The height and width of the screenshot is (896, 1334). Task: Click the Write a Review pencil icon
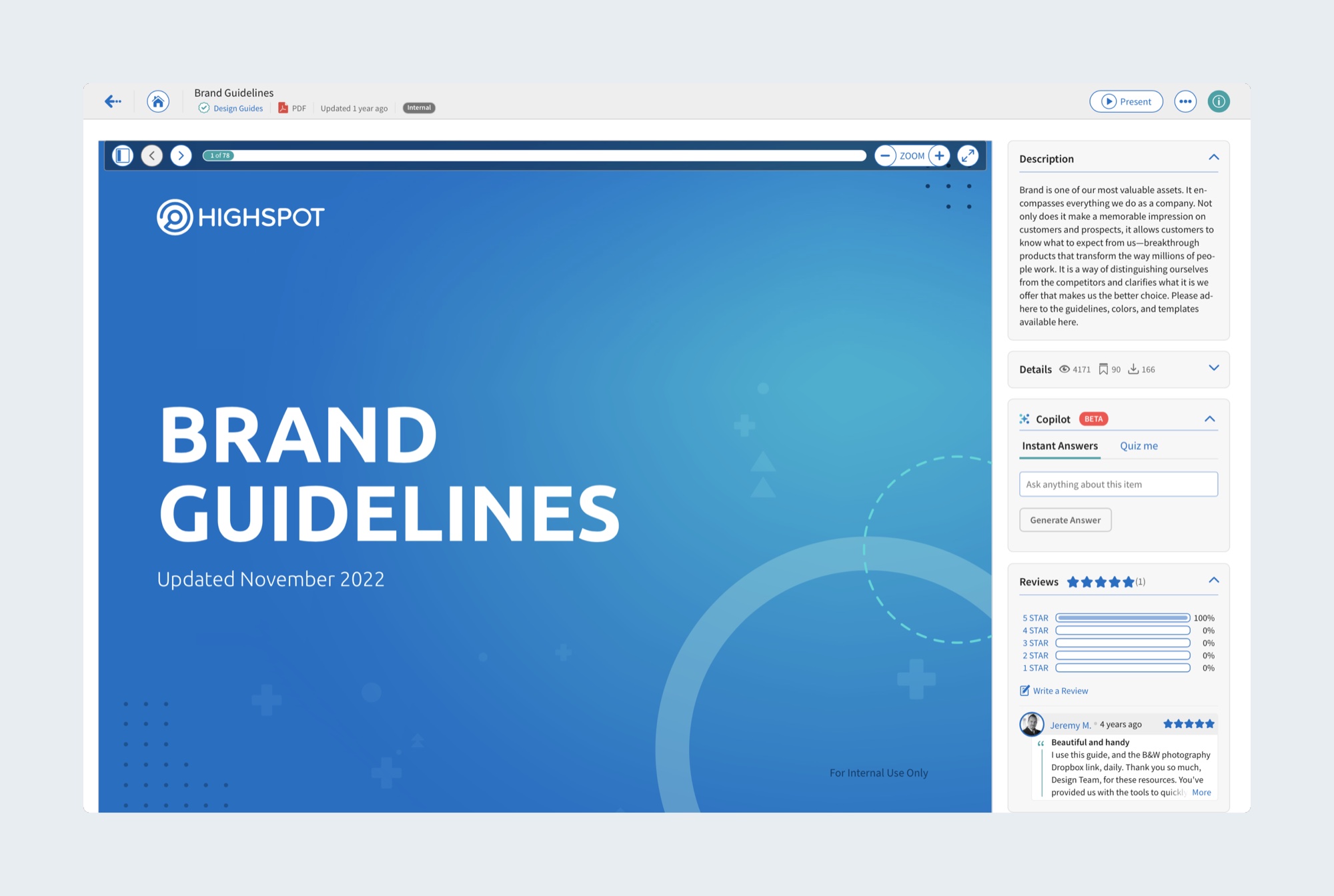(1025, 691)
